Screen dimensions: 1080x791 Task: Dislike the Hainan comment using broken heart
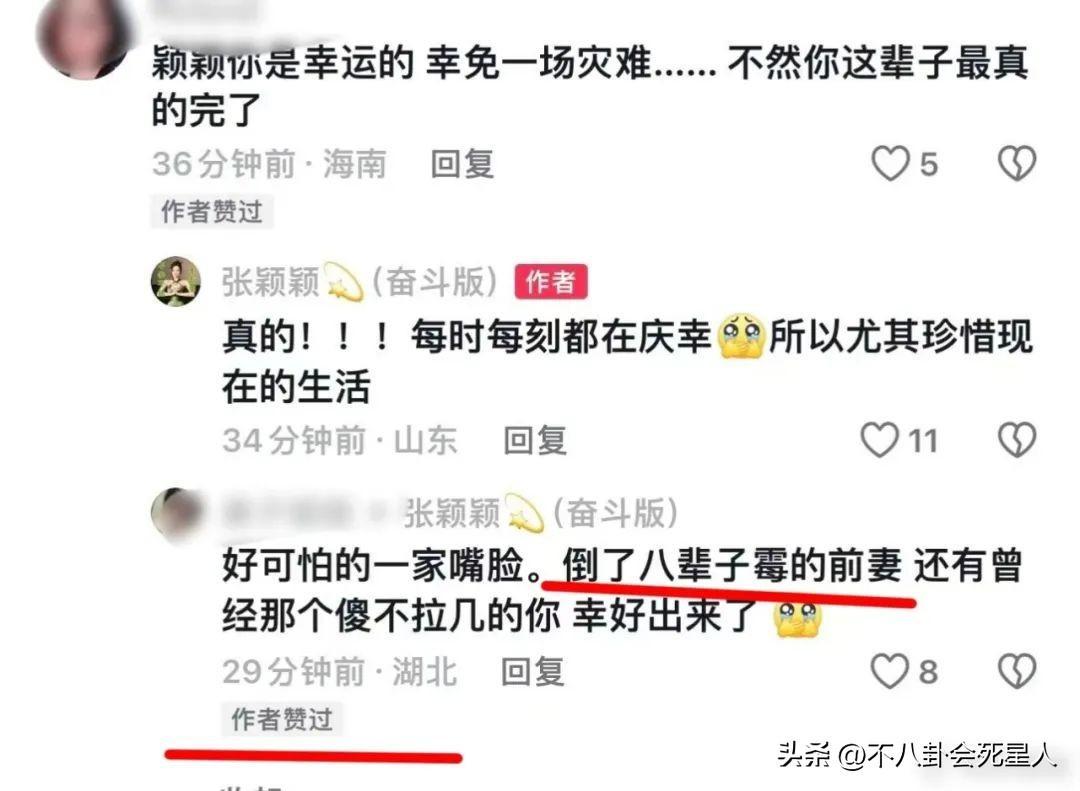click(1017, 163)
